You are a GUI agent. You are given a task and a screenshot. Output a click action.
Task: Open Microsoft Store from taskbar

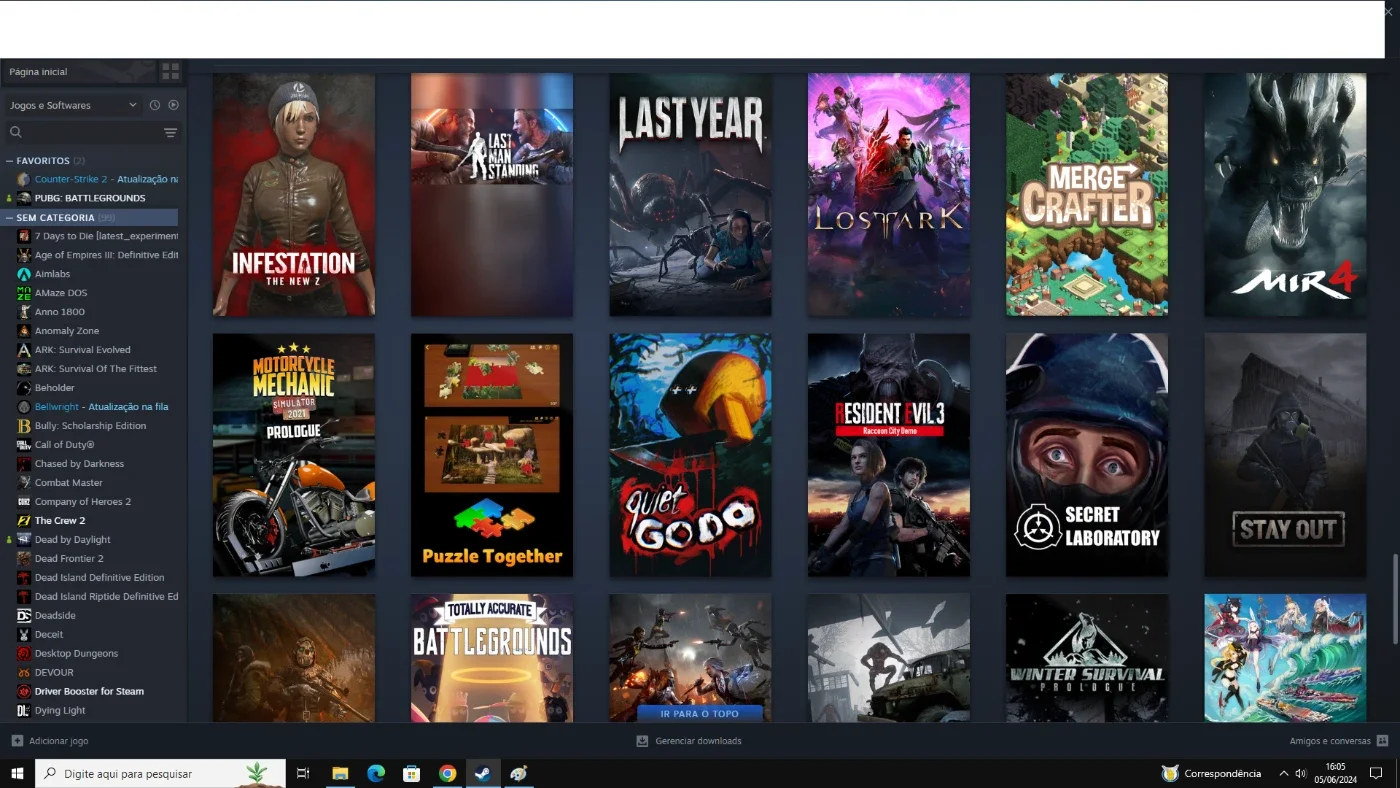point(411,773)
